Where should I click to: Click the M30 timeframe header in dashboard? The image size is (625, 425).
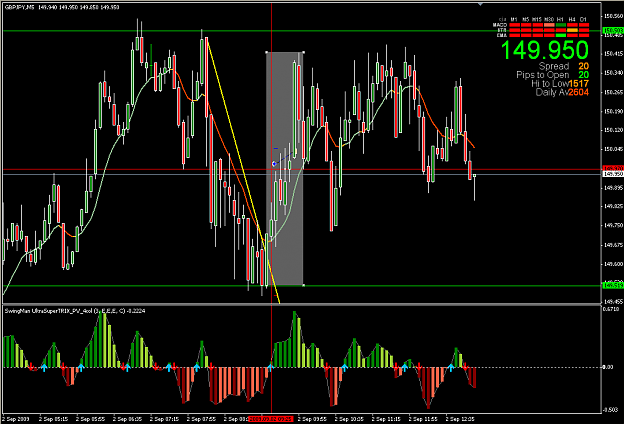[549, 20]
